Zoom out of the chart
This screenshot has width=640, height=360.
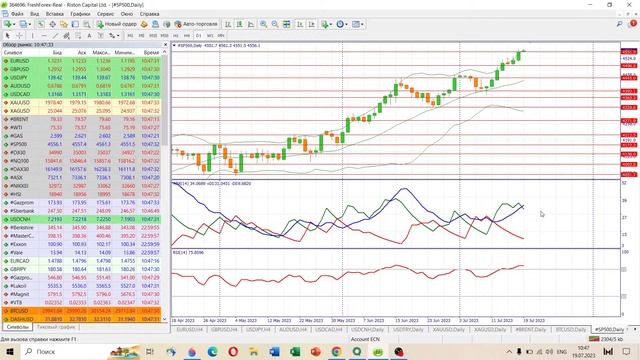point(275,24)
